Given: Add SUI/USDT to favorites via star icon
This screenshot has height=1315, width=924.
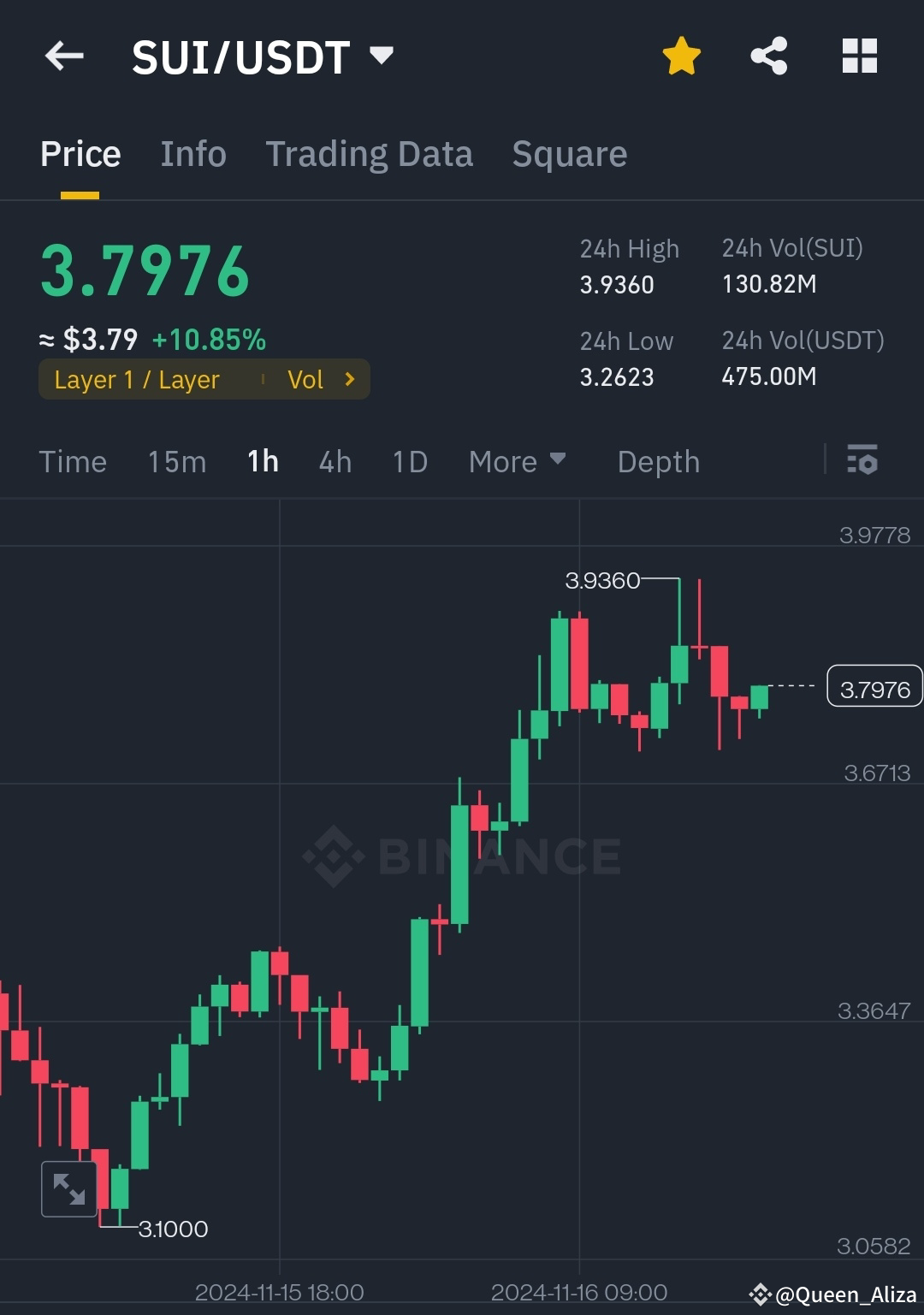Looking at the screenshot, I should pyautogui.click(x=681, y=55).
